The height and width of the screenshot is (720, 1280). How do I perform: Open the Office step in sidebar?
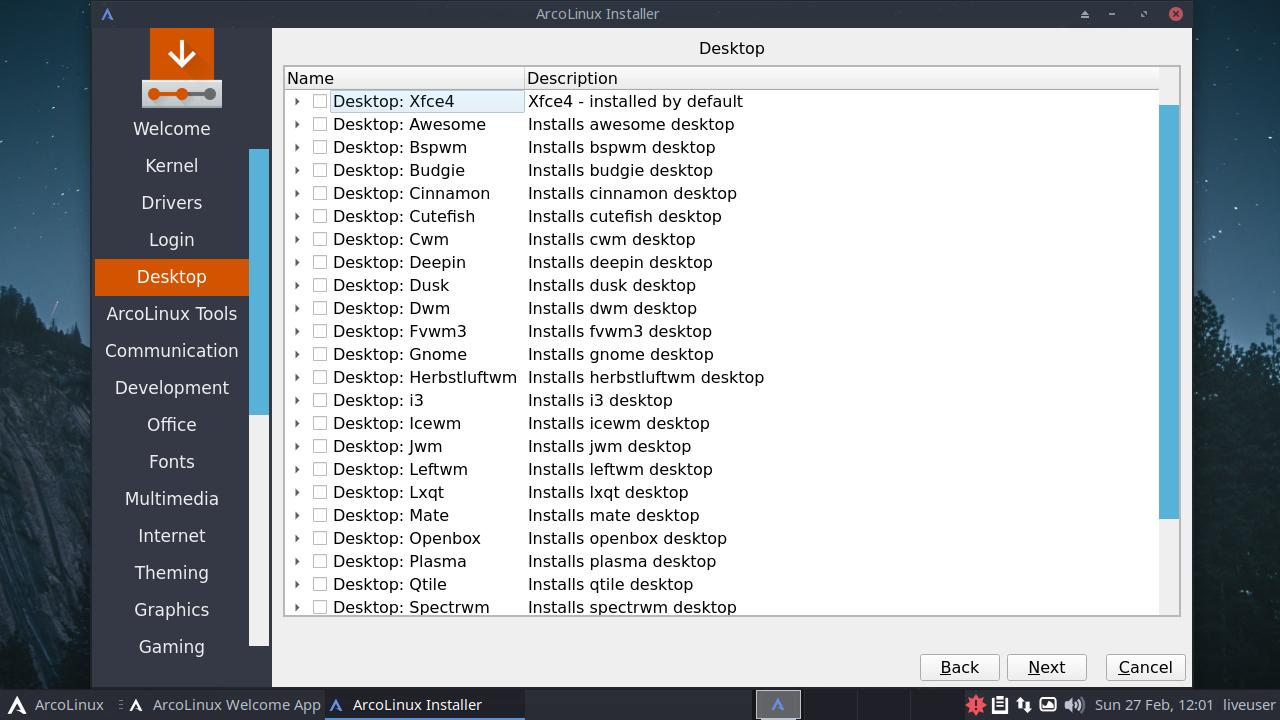pos(172,425)
